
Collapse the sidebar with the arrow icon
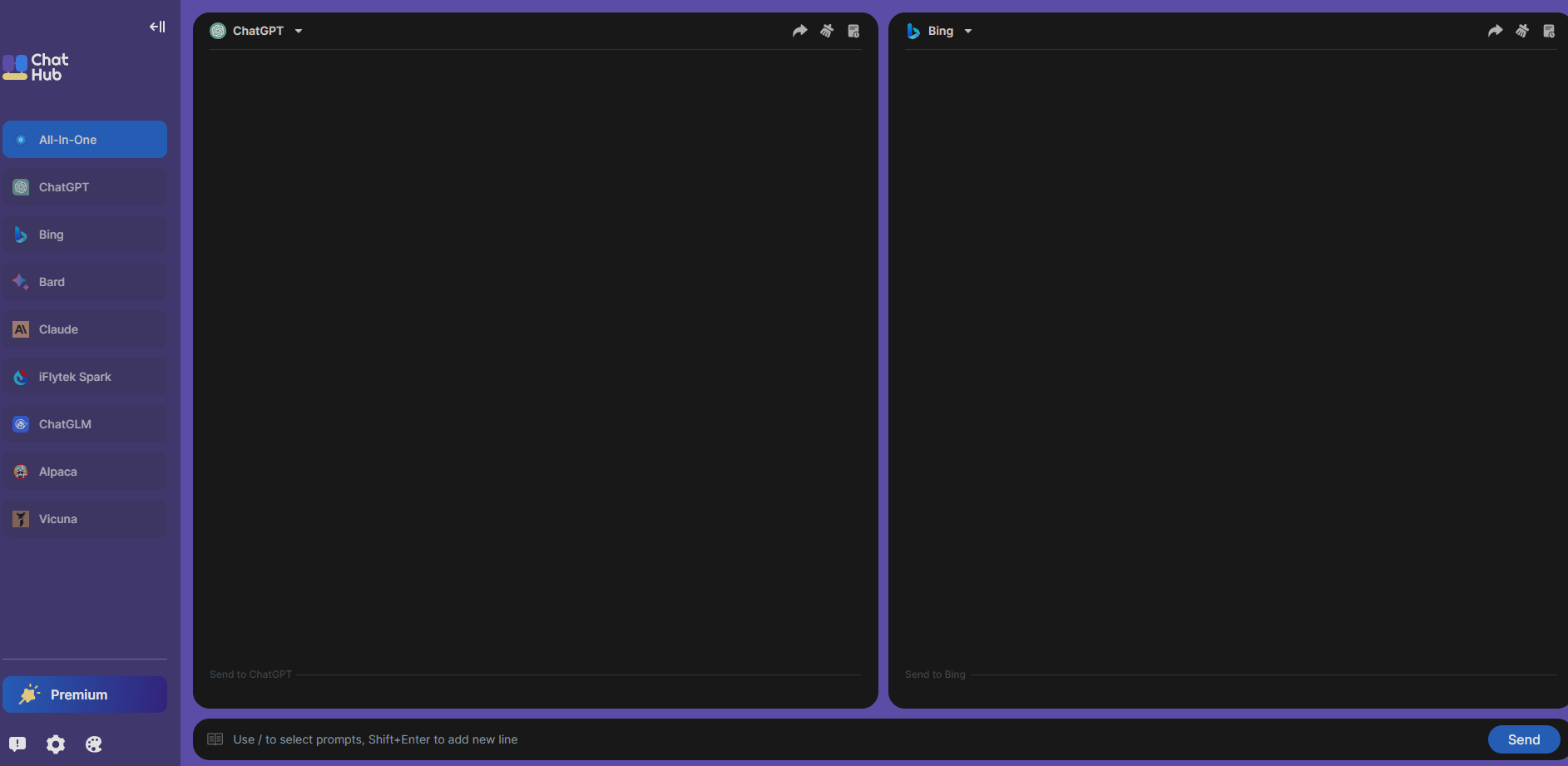[x=157, y=27]
